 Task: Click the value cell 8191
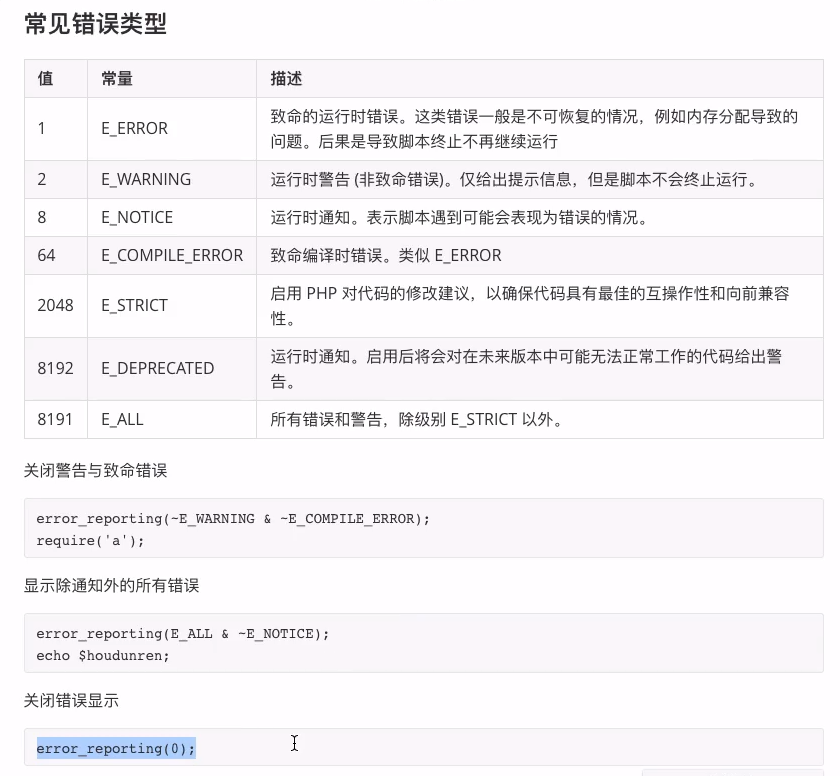(55, 419)
